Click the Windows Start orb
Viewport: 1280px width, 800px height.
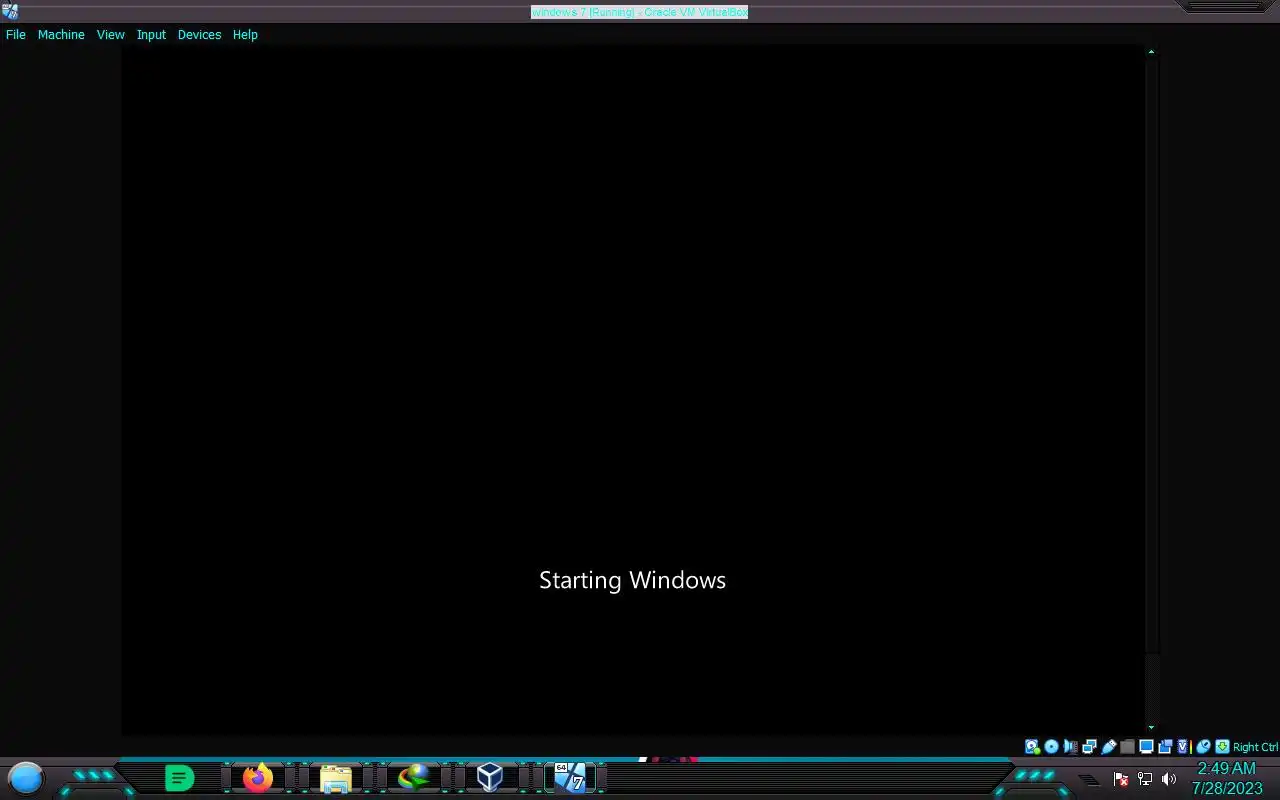click(x=26, y=777)
